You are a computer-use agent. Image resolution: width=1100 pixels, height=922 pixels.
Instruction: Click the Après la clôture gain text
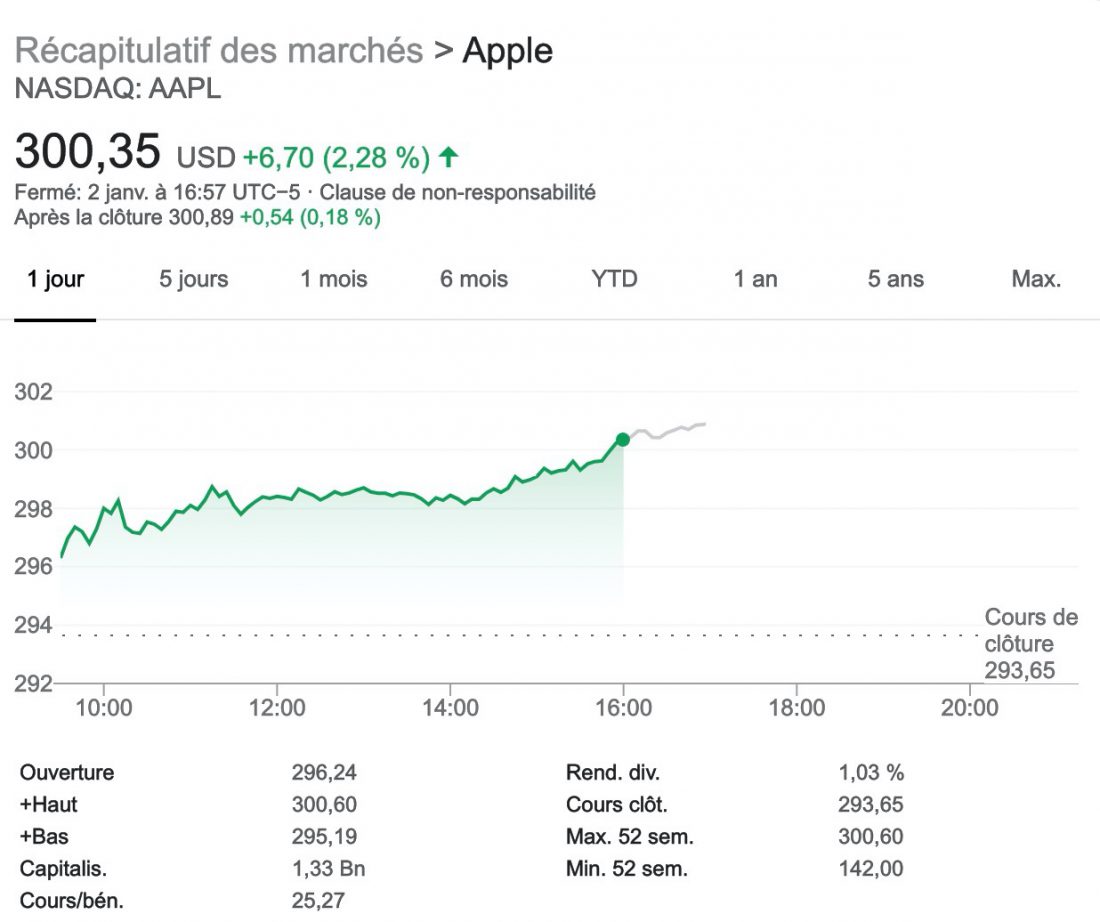click(x=310, y=218)
